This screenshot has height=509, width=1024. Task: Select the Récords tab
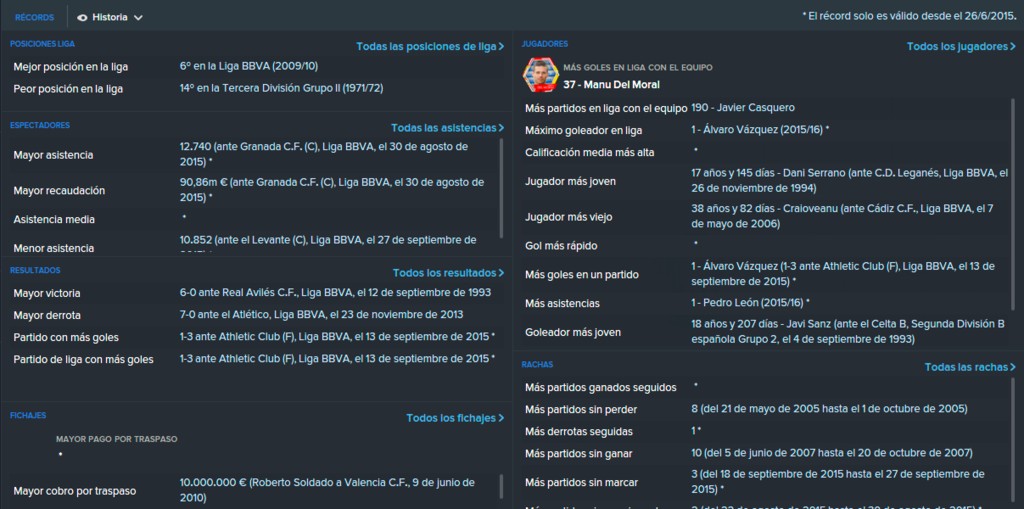35,18
